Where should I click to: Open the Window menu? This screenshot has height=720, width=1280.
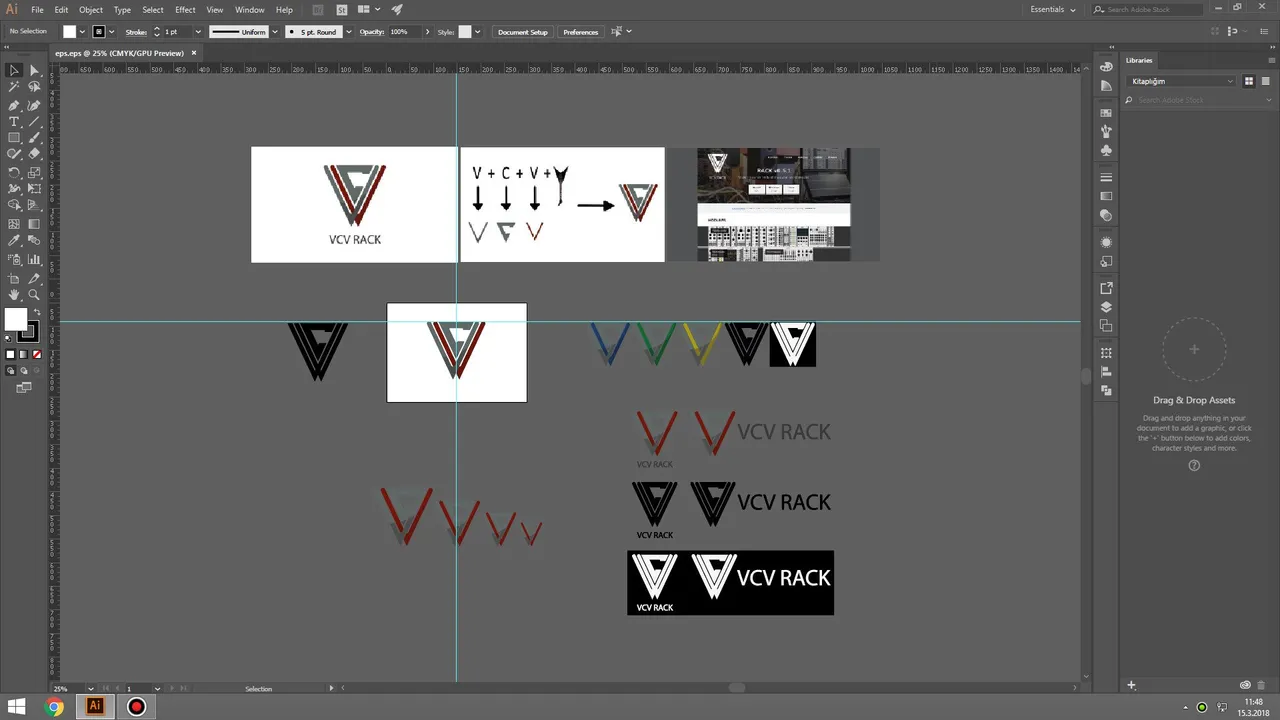click(x=249, y=9)
